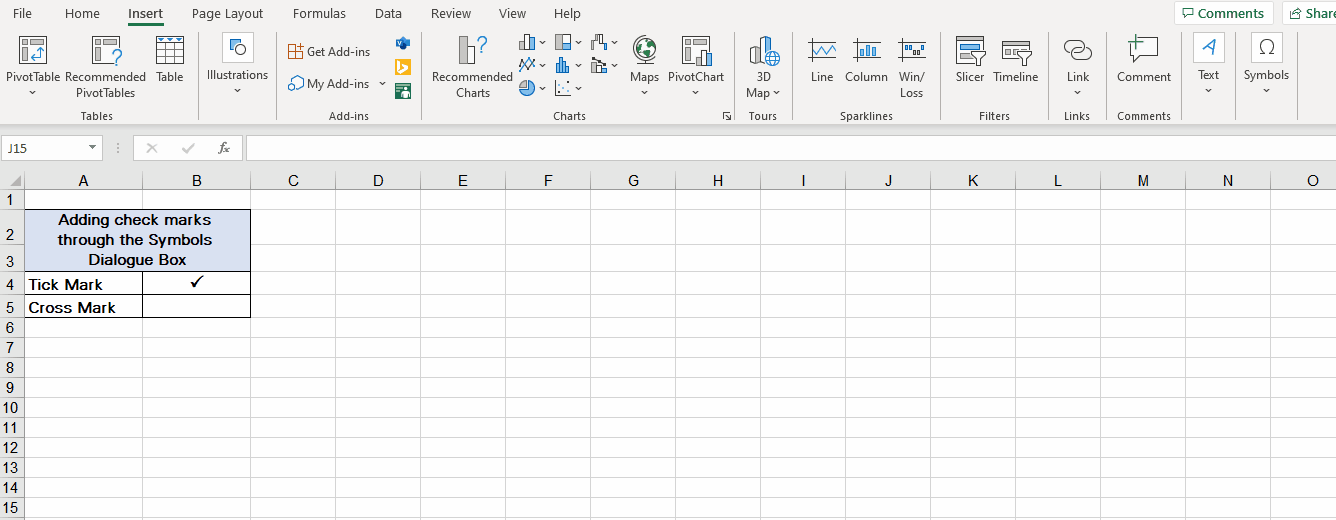Launch the Visio Data Visualizer add-in
Image resolution: width=1336 pixels, height=520 pixels.
403,44
